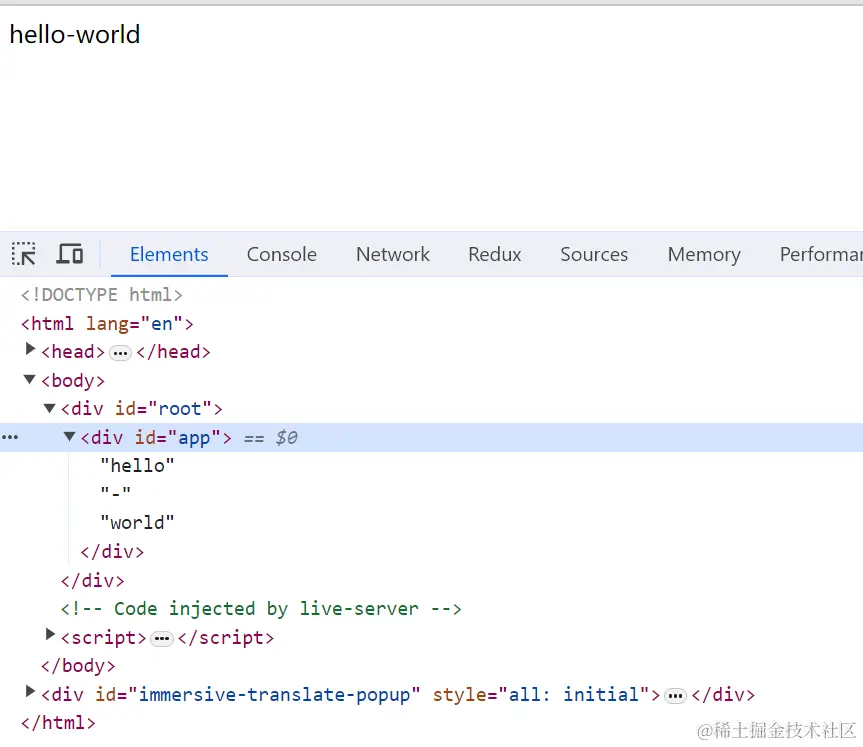Click the closing script tag
The image size is (863, 747).
pos(226,637)
